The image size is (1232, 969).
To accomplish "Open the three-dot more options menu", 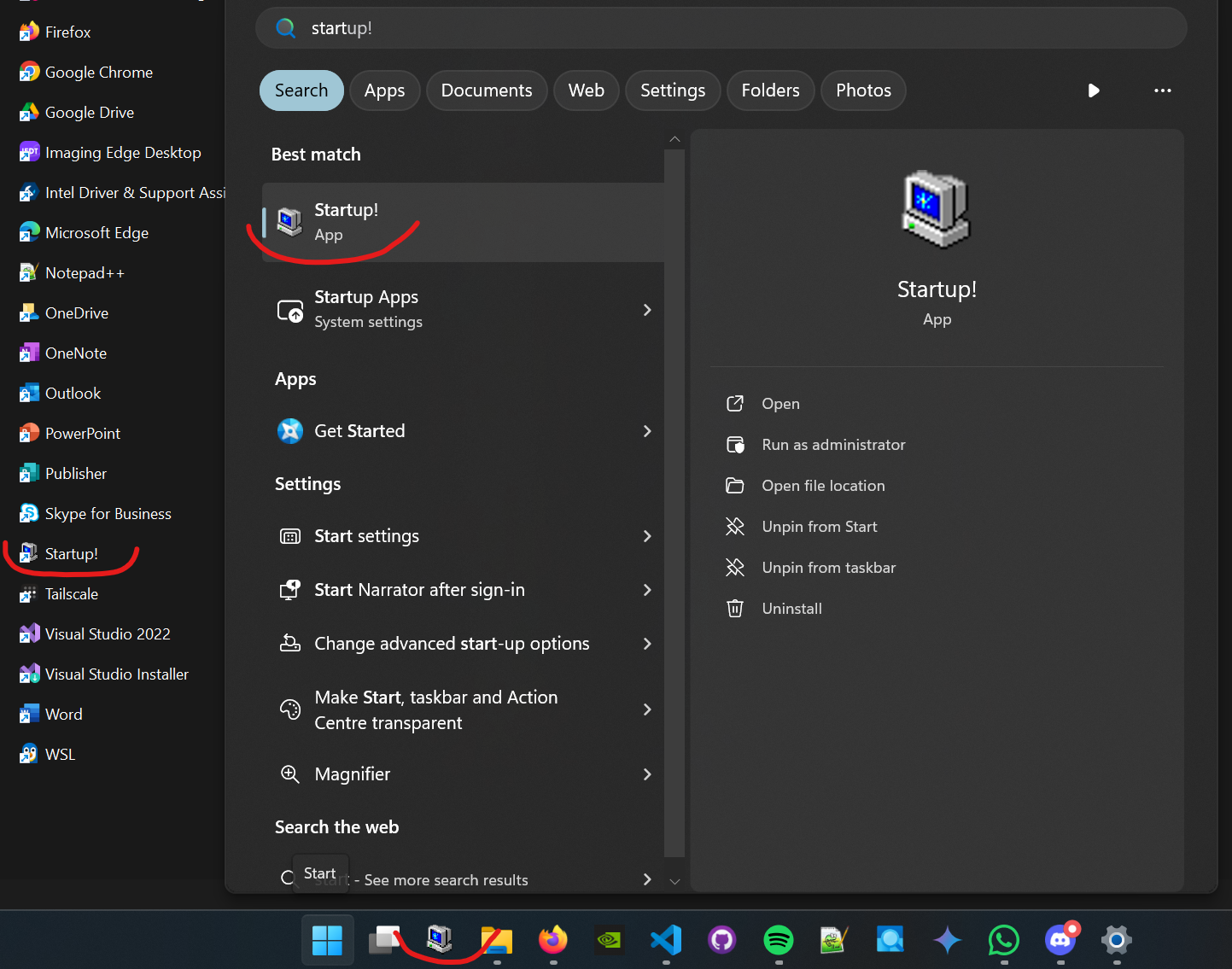I will point(1162,90).
